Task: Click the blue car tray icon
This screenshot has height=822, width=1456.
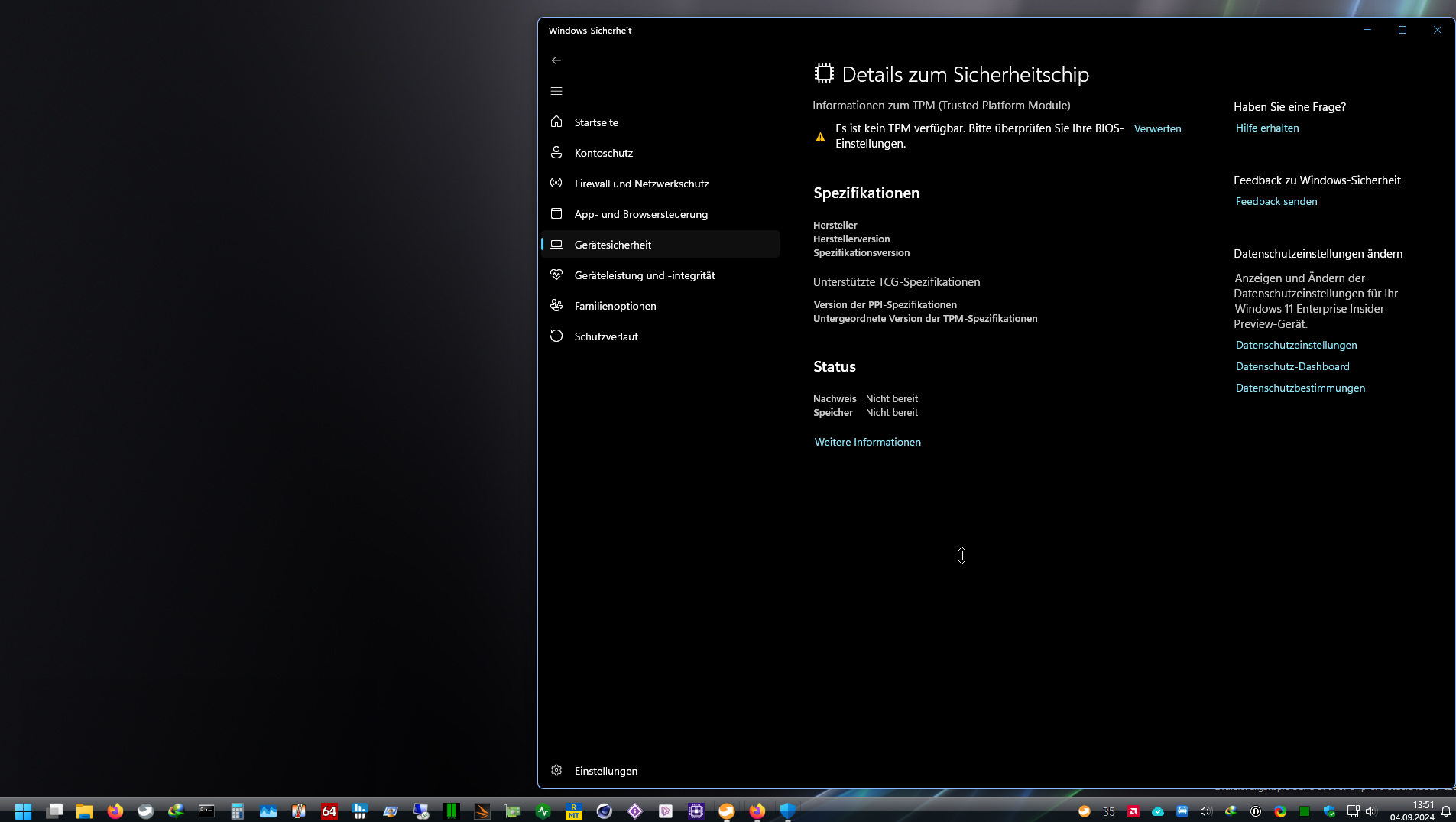Action: pos(1182,811)
